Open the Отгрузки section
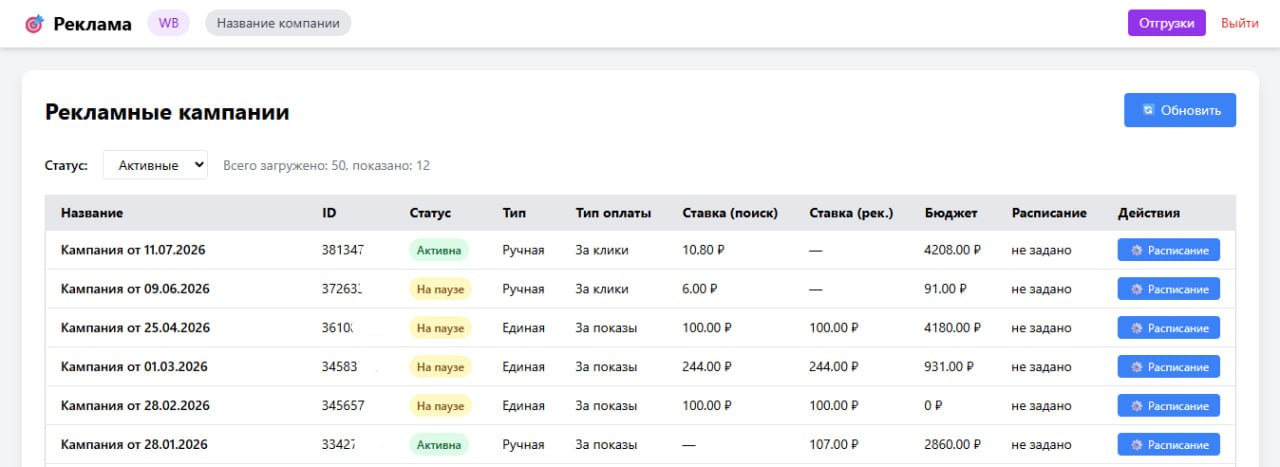Image resolution: width=1280 pixels, height=467 pixels. 1167,23
